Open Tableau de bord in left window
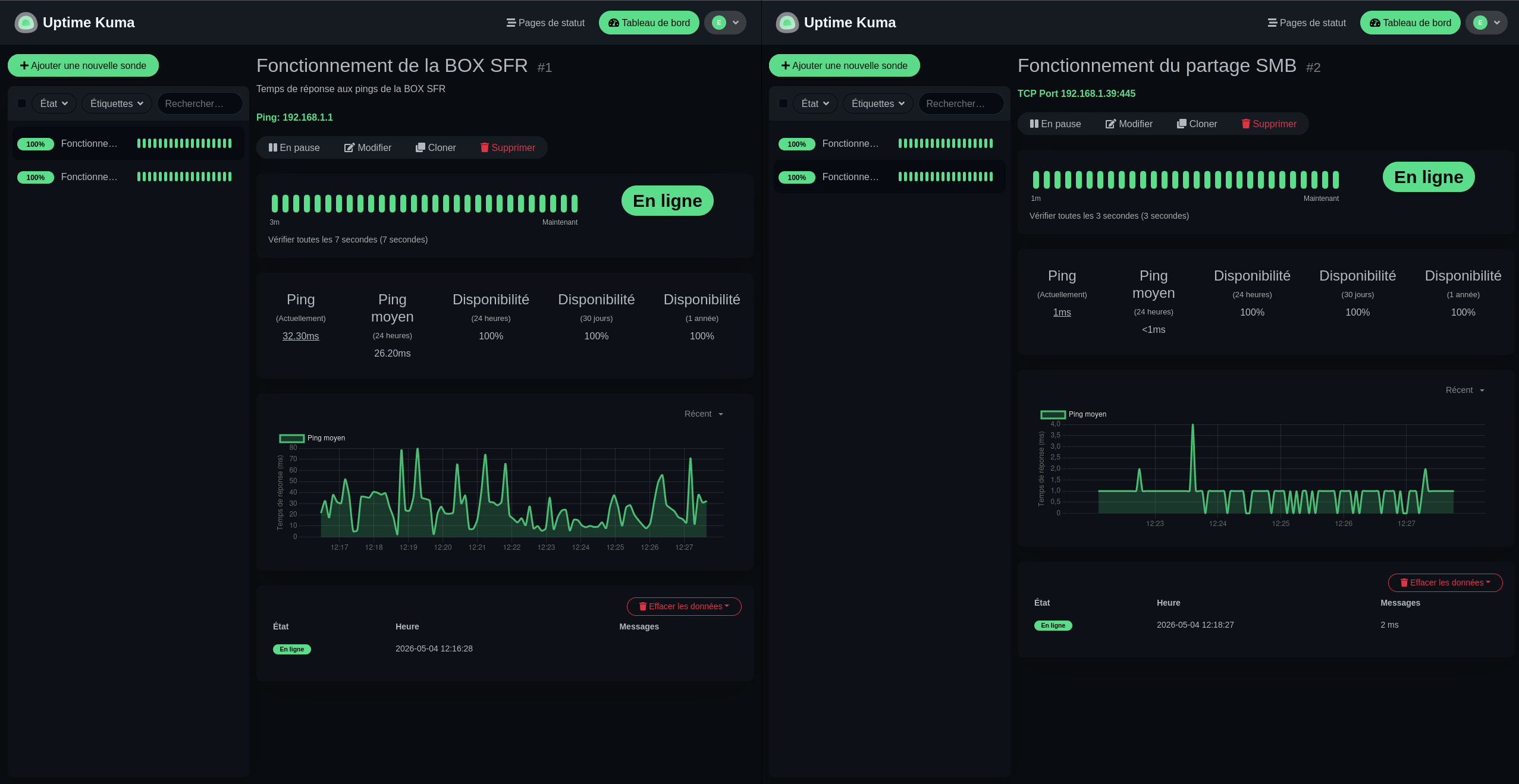The image size is (1519, 784). click(649, 23)
